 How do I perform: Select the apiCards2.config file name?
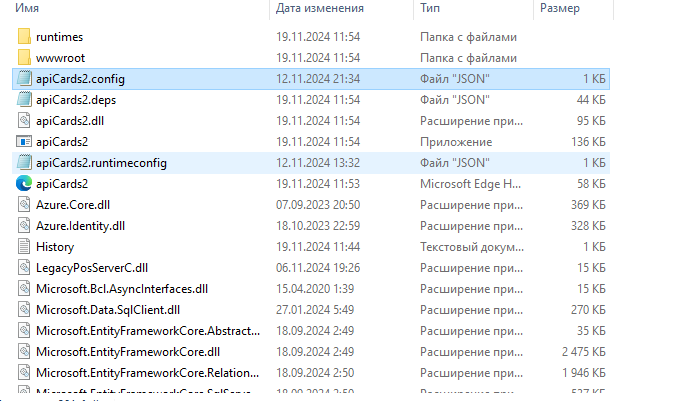pos(81,79)
